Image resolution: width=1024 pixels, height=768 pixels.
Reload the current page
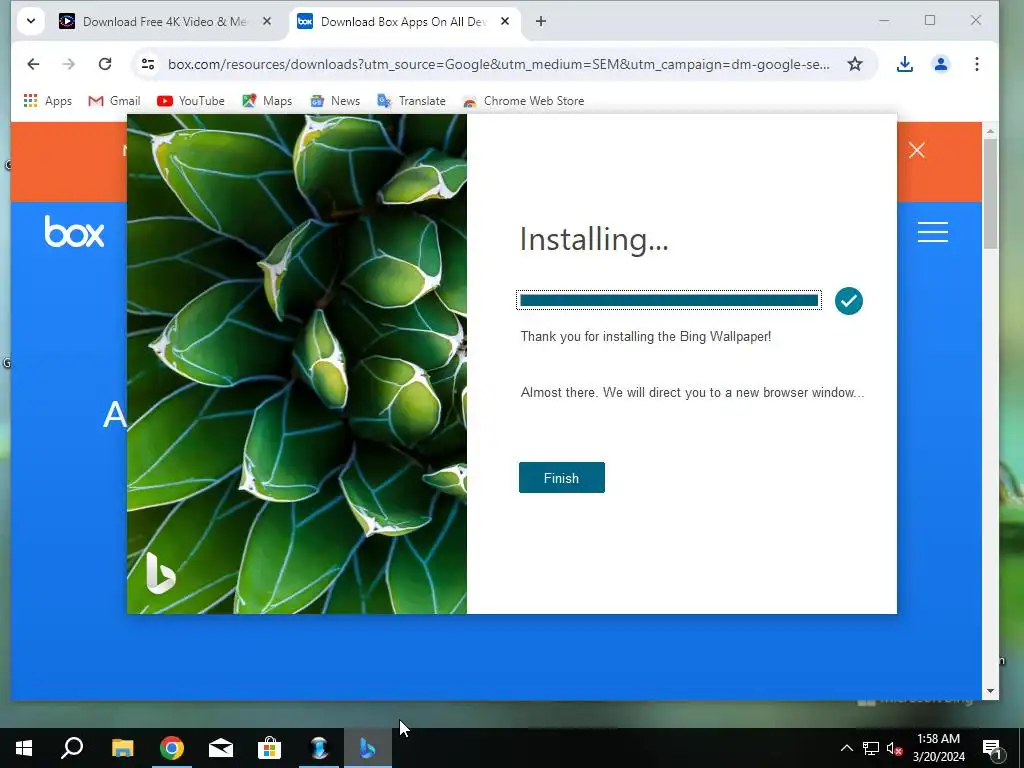[x=104, y=64]
